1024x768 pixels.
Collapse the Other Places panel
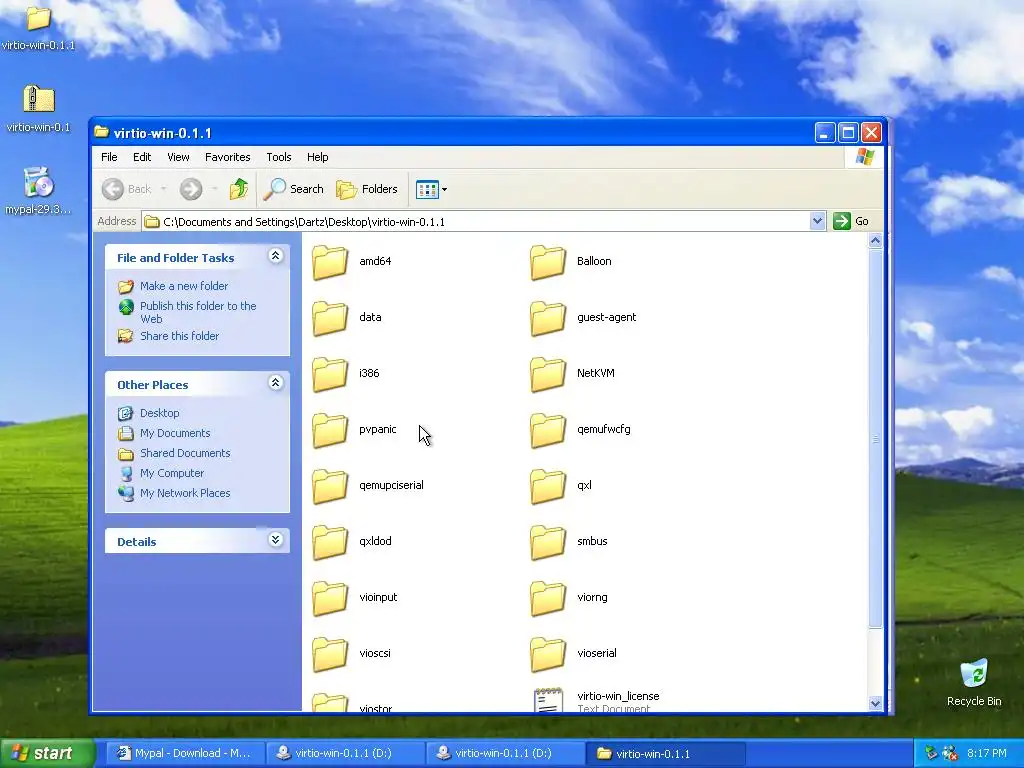pyautogui.click(x=276, y=383)
